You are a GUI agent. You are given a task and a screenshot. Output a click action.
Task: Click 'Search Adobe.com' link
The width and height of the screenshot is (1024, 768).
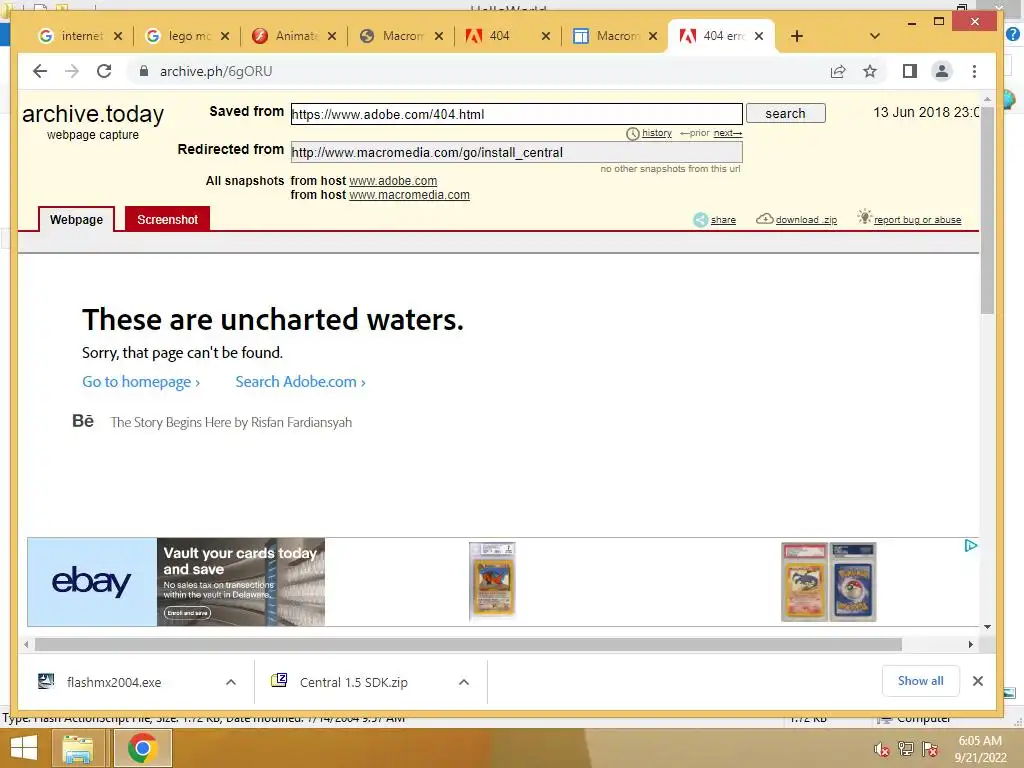[300, 381]
